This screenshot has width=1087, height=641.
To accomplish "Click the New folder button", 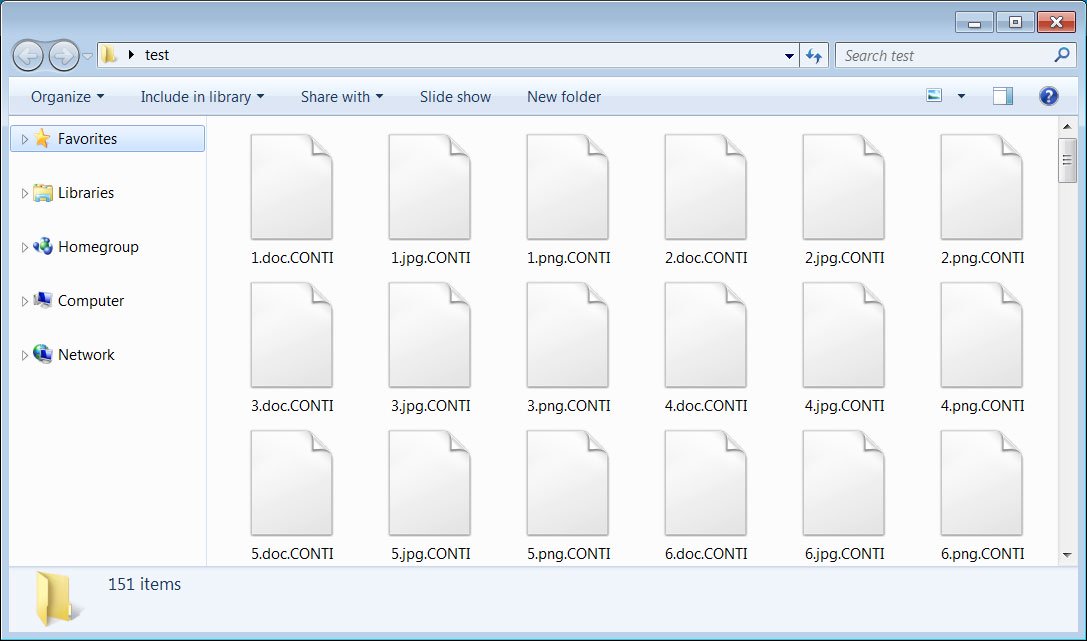I will click(x=564, y=97).
